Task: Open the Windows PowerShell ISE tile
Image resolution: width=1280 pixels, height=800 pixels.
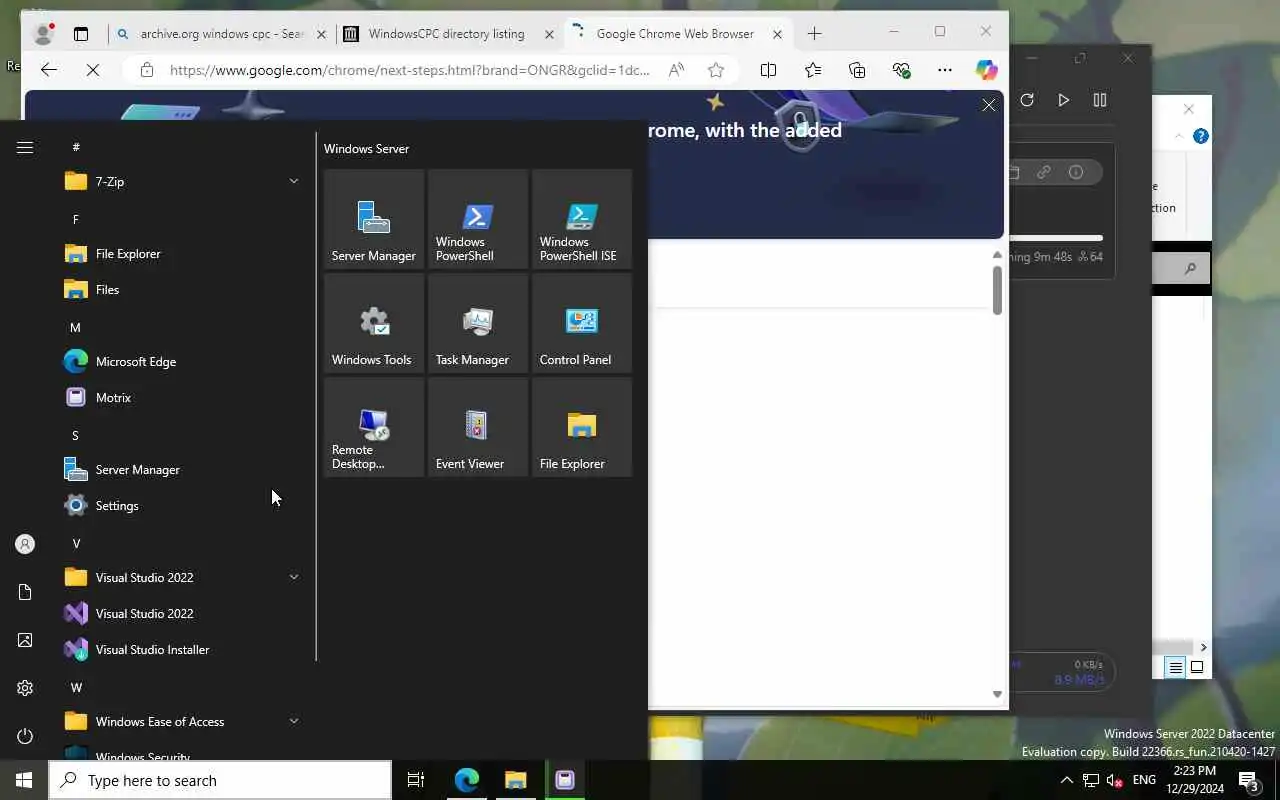Action: click(x=582, y=219)
